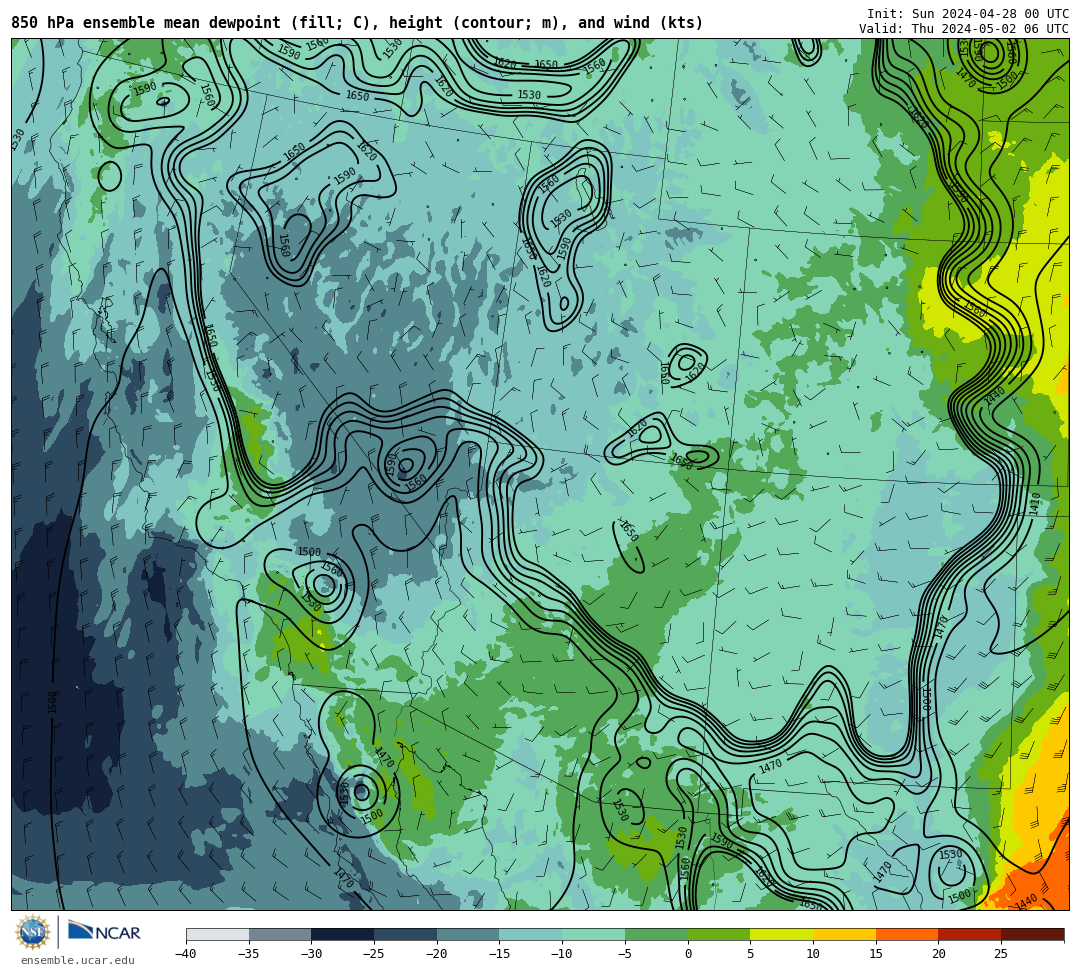
Task: Click the 5 colorbar tick label
Action: click(x=751, y=954)
